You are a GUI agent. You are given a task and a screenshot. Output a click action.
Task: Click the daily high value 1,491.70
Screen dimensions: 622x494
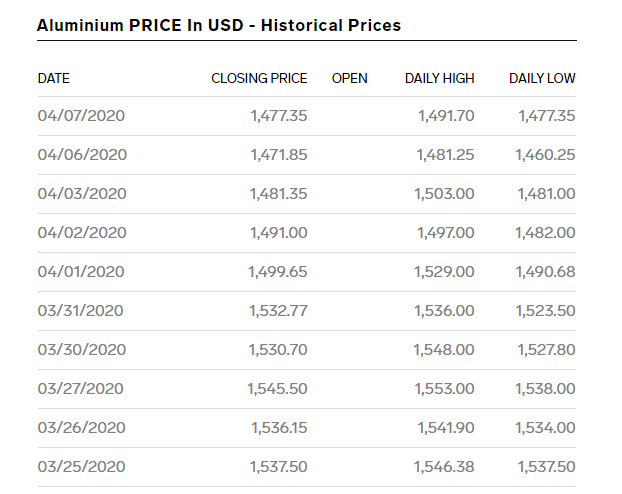click(x=444, y=116)
